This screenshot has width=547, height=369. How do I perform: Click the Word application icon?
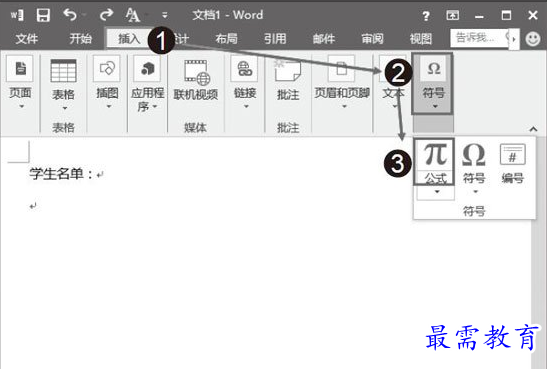[x=16, y=15]
